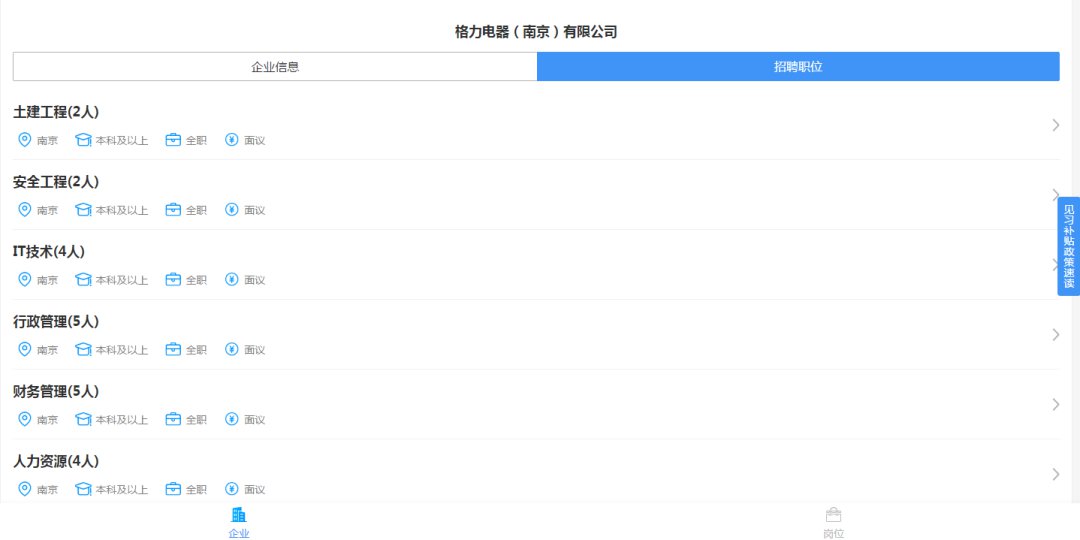Expand 人力资源 row via its right chevron

point(1056,474)
